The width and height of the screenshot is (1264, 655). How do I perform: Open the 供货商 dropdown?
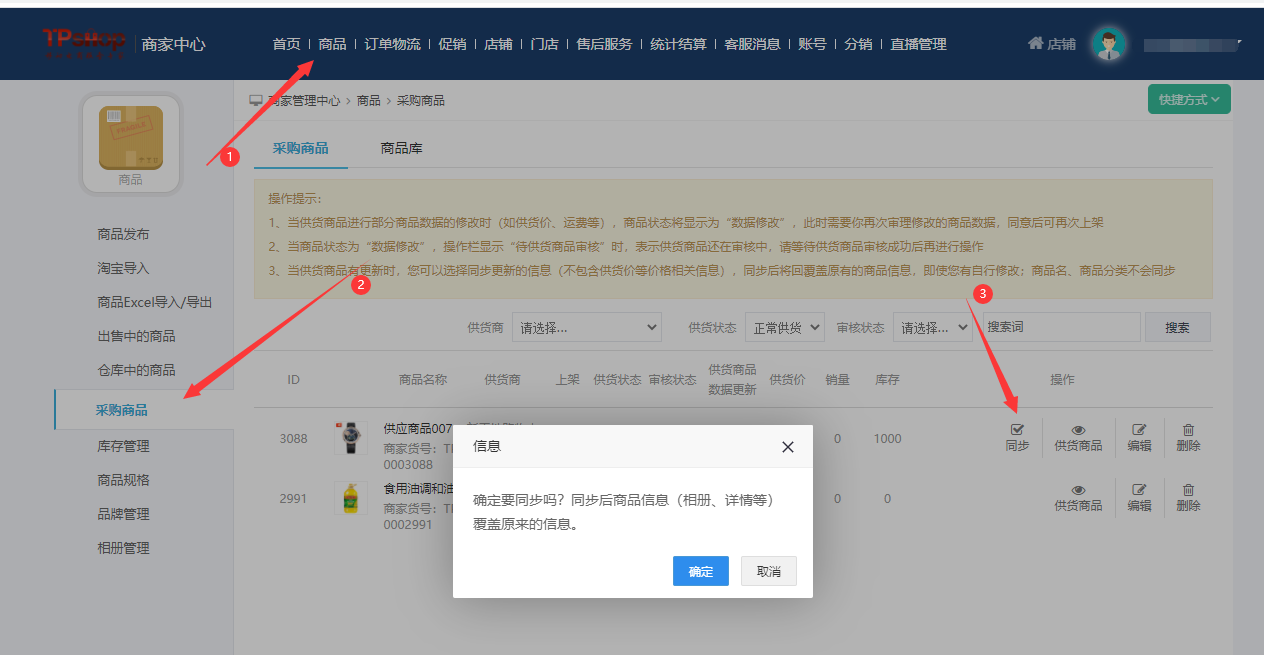[x=587, y=327]
